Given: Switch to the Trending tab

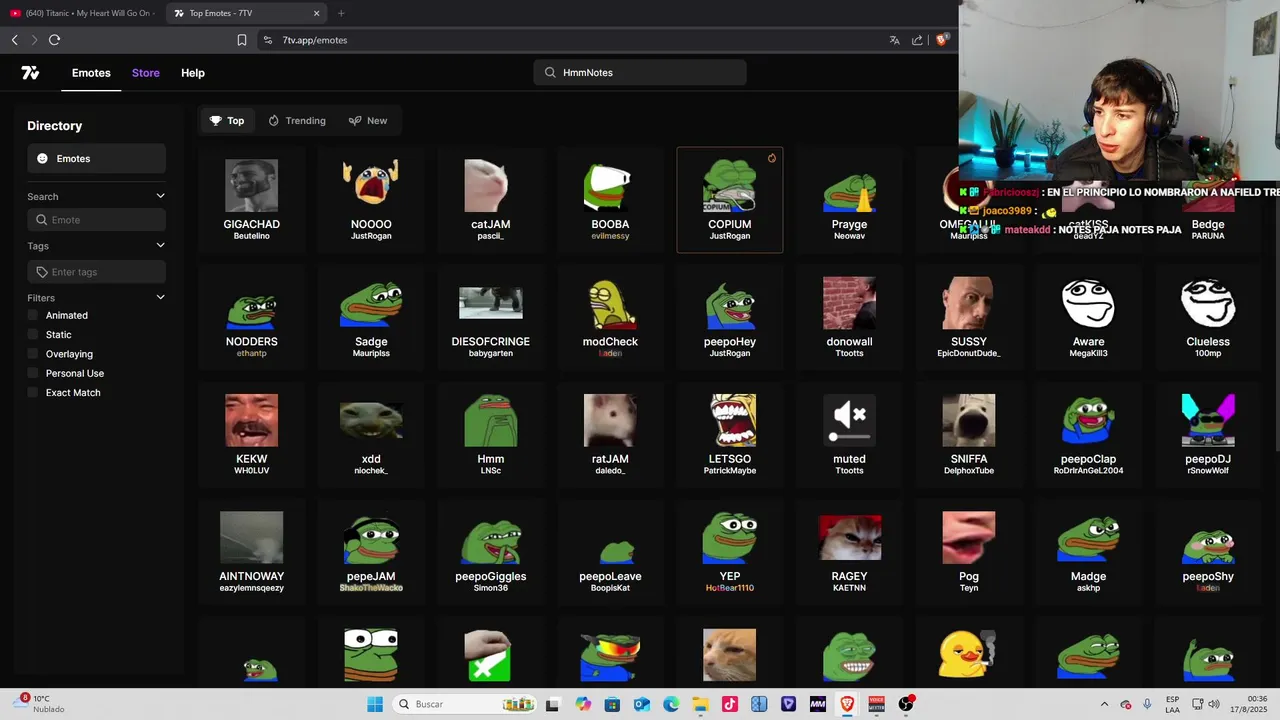Looking at the screenshot, I should (297, 121).
